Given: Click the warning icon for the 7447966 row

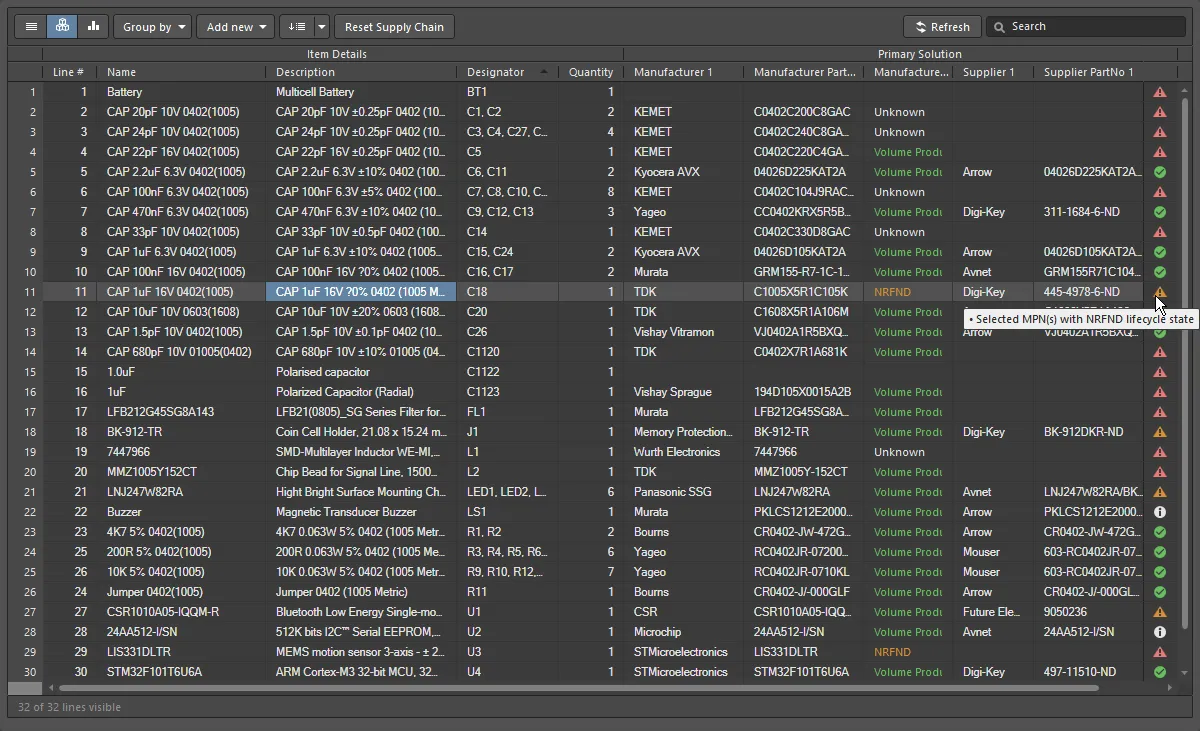Looking at the screenshot, I should [x=1160, y=452].
